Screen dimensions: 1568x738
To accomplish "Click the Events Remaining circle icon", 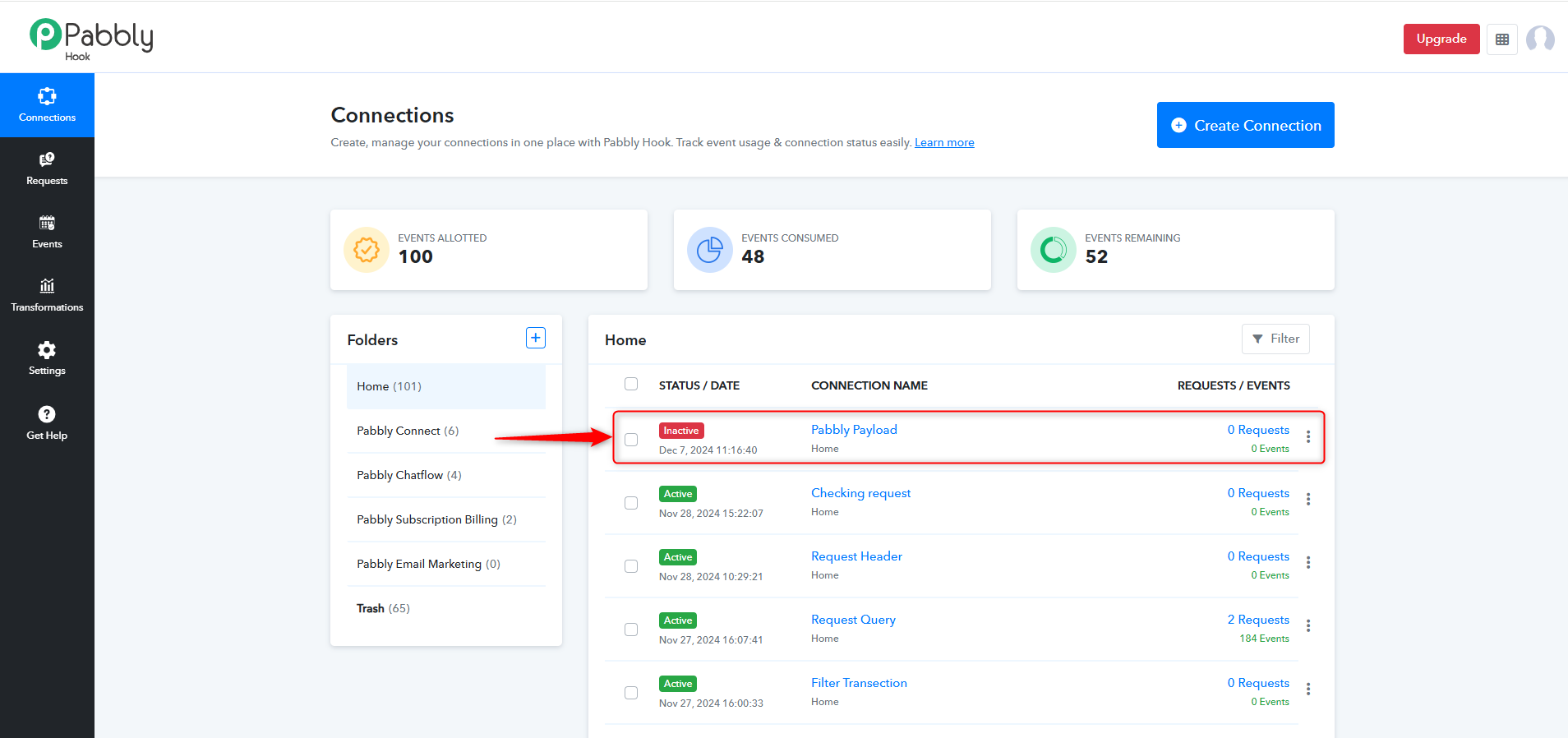I will click(1054, 250).
